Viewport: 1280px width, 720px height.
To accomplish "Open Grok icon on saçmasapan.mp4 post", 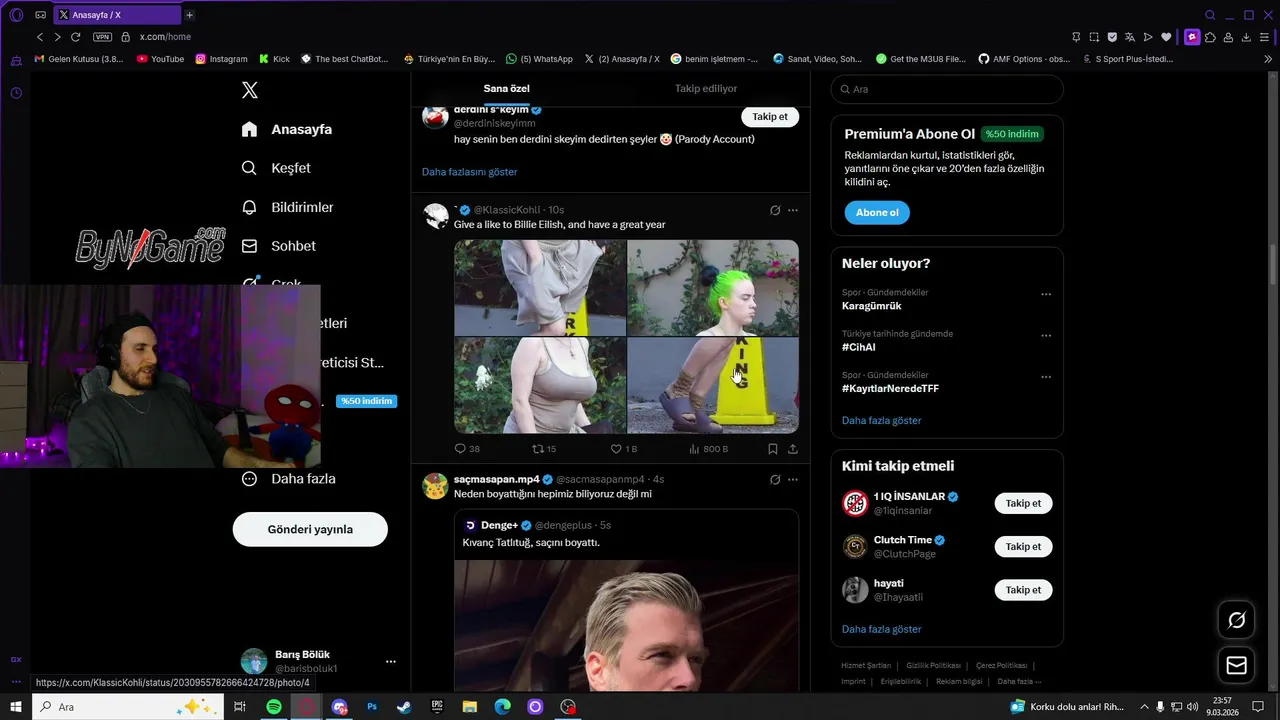I will coord(775,480).
